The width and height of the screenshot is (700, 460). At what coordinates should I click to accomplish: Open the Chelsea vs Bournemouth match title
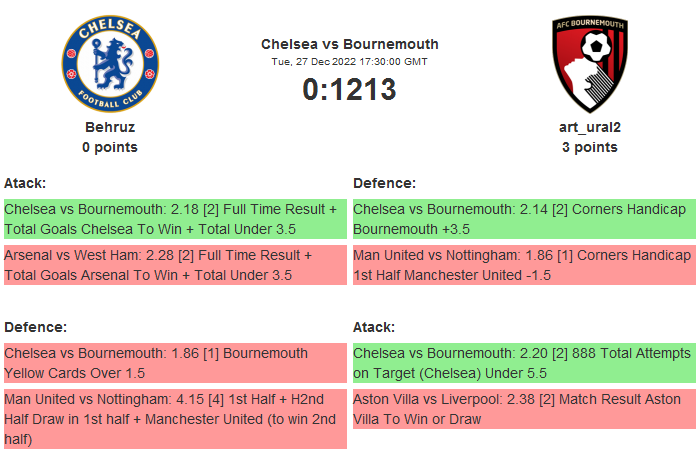click(x=349, y=44)
